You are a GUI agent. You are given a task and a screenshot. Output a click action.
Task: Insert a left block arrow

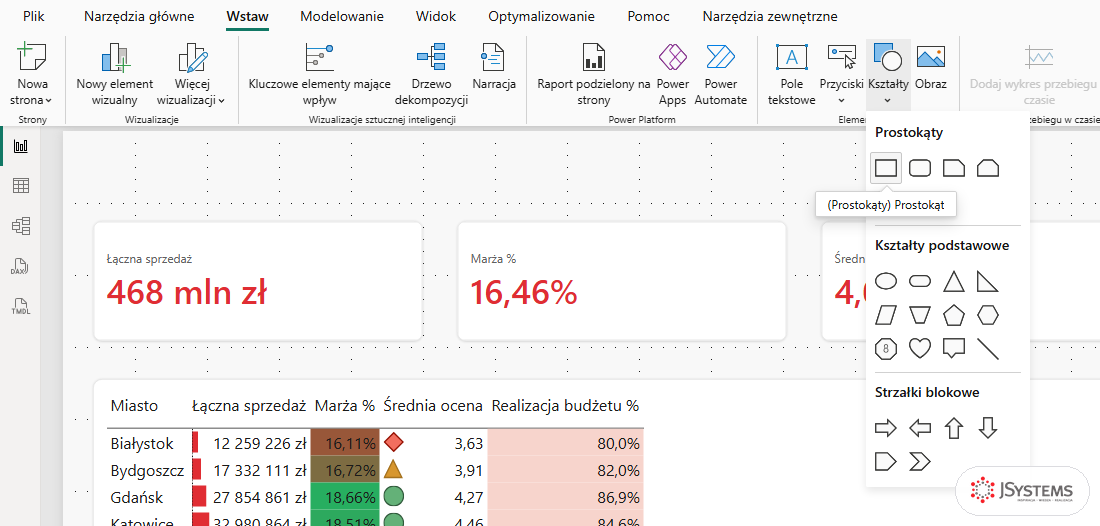(x=920, y=427)
